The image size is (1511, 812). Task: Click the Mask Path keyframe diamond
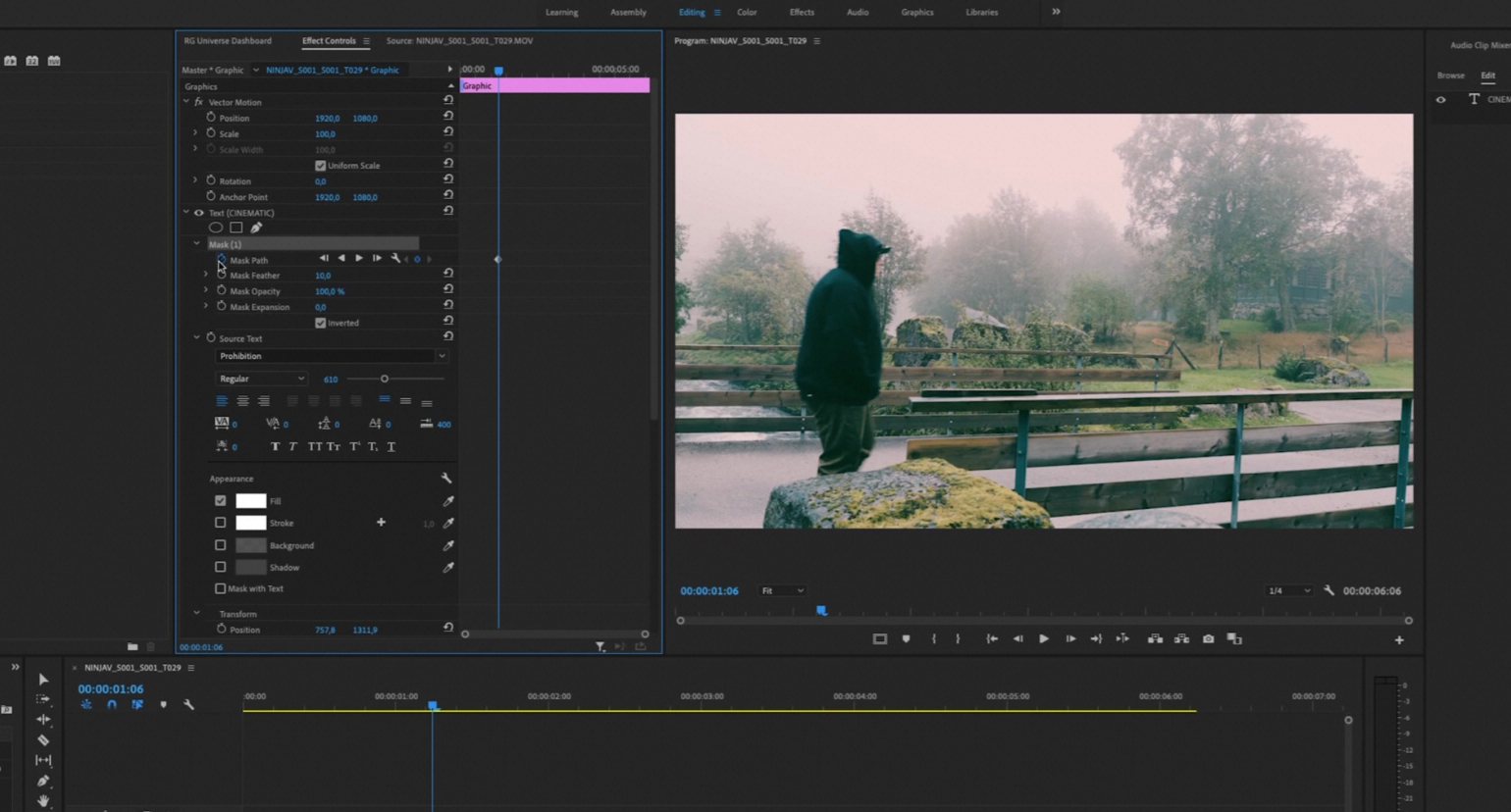click(x=497, y=260)
